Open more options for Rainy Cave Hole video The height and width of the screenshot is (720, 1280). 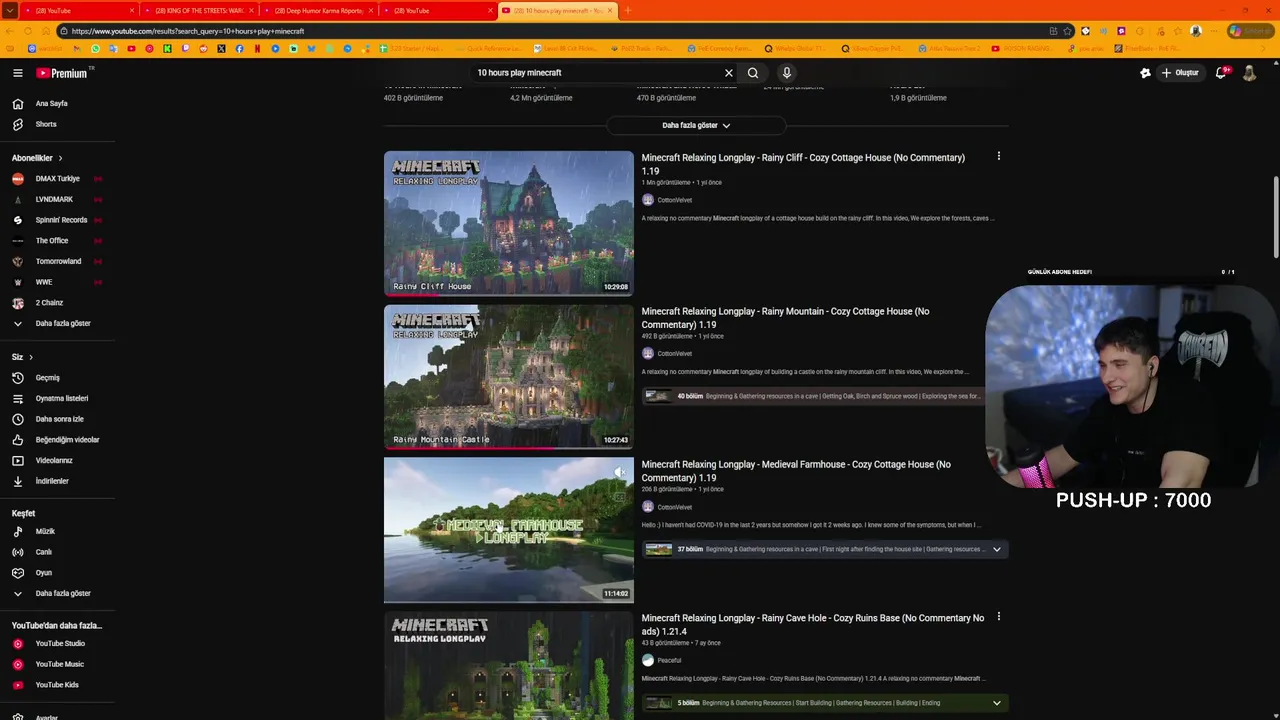[x=998, y=617]
